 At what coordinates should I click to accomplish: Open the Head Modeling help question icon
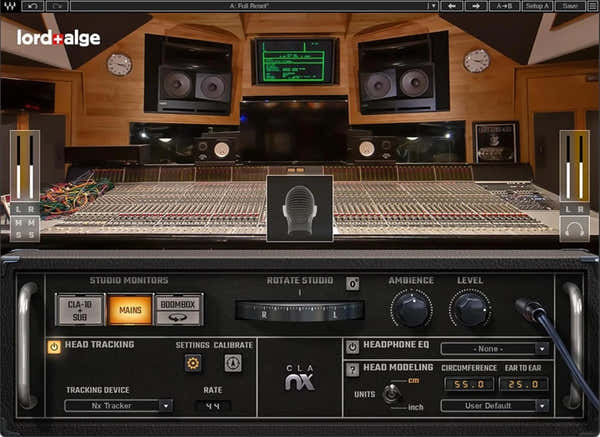352,370
